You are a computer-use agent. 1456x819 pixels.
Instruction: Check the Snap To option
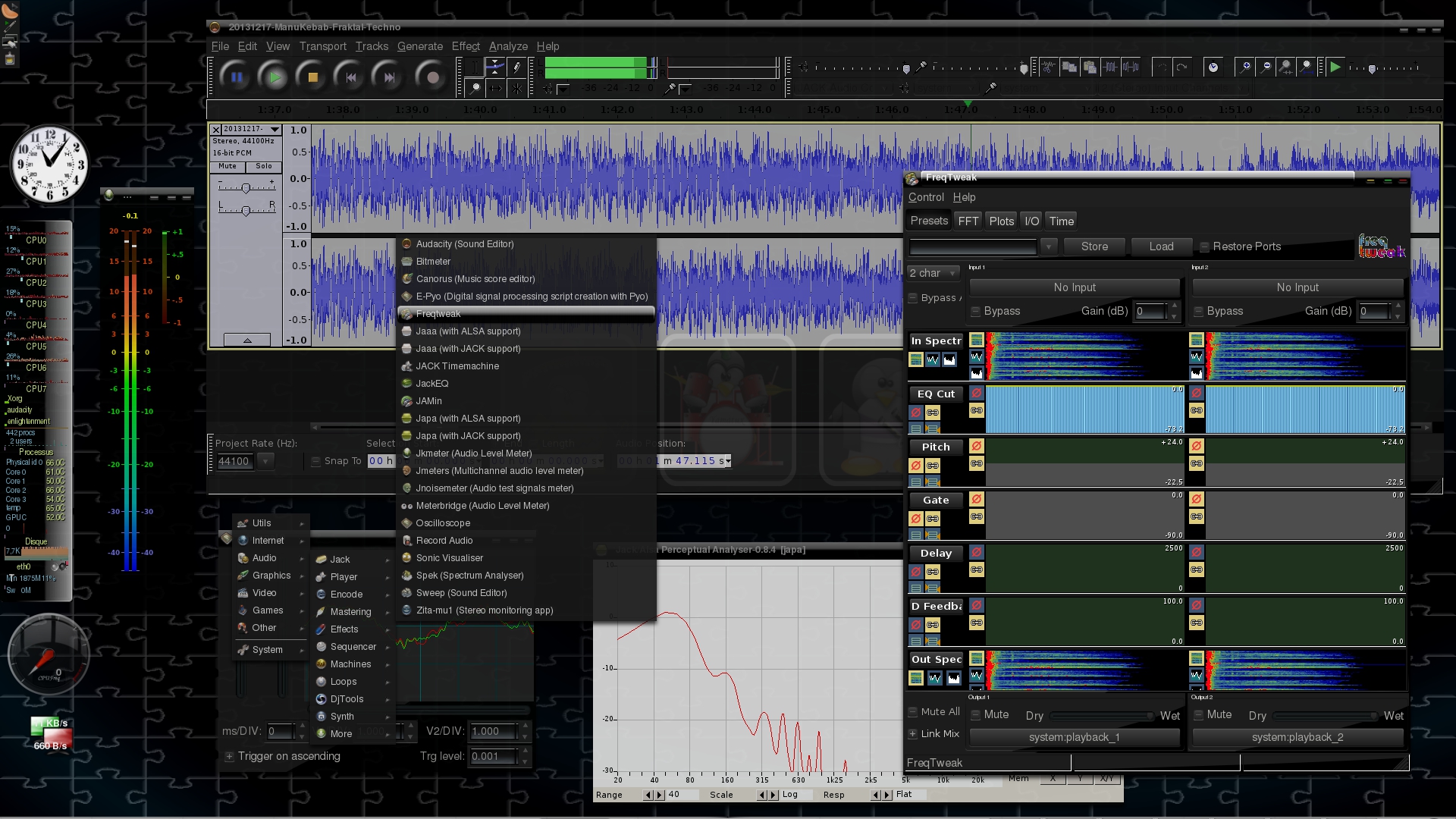[316, 461]
